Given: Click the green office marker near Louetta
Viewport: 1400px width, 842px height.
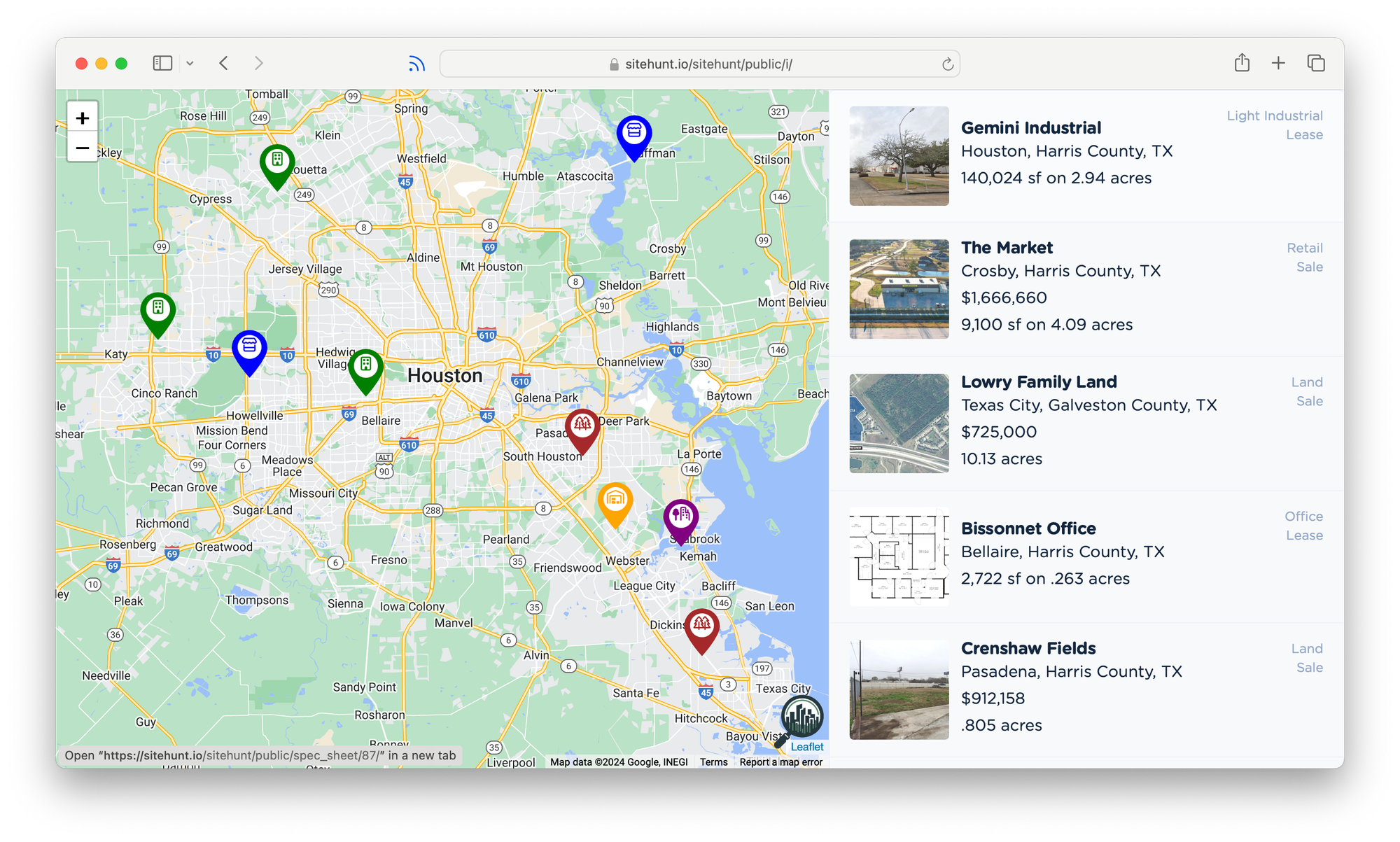Looking at the screenshot, I should pyautogui.click(x=277, y=162).
